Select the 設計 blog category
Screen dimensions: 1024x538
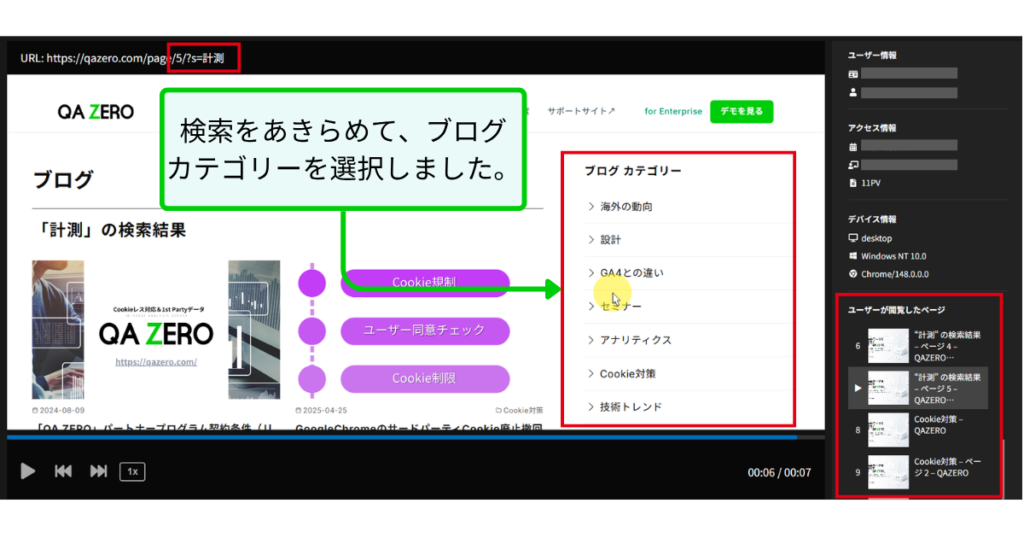pos(611,240)
